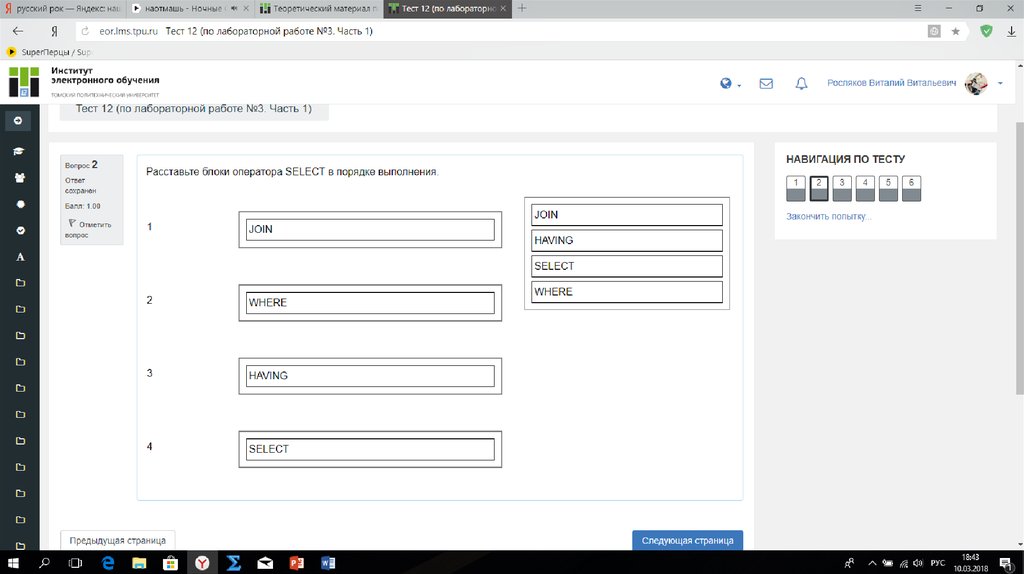Collapse sidebar with the top arrow icon
Viewport: 1024px width, 574px height.
point(18,121)
